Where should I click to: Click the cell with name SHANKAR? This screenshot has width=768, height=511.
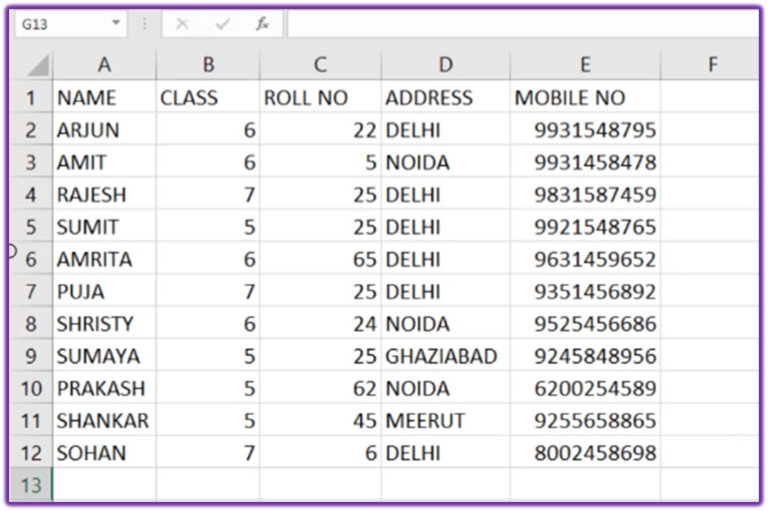click(x=104, y=421)
